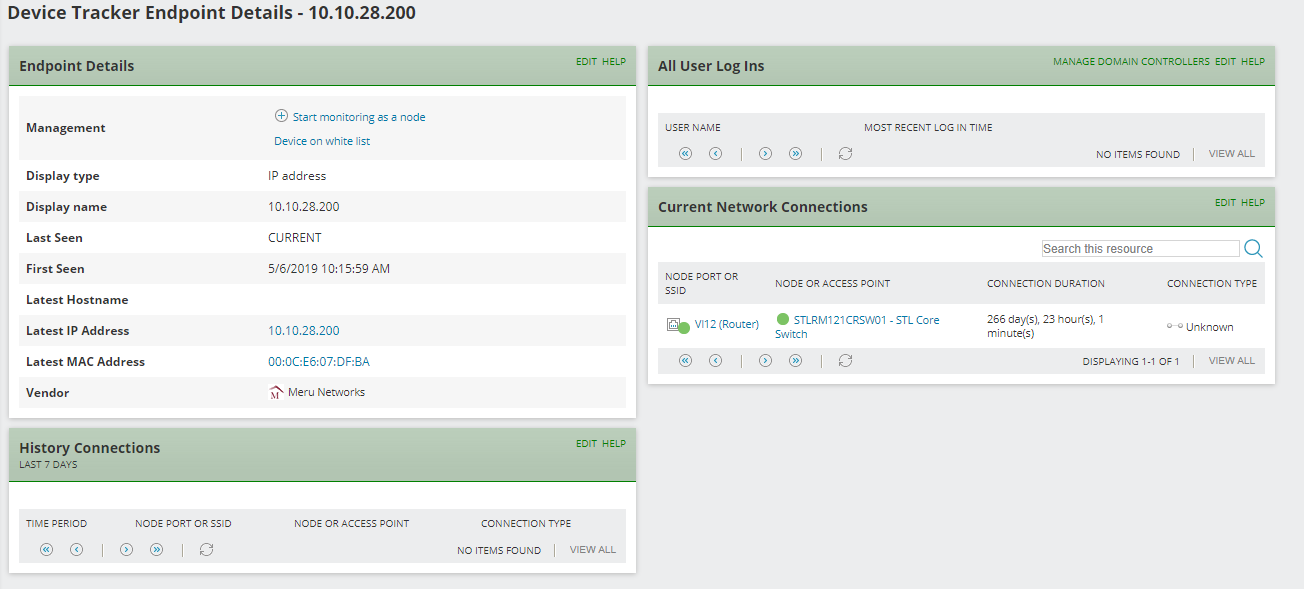Click the Display type value IP address
The image size is (1304, 589).
pyautogui.click(x=297, y=176)
